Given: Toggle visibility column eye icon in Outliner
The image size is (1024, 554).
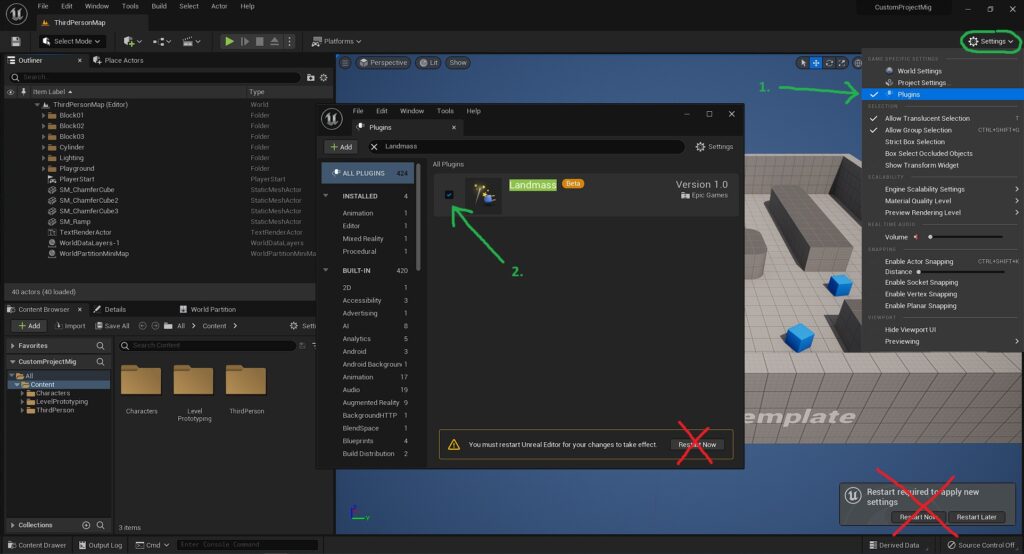Looking at the screenshot, I should click(x=10, y=92).
